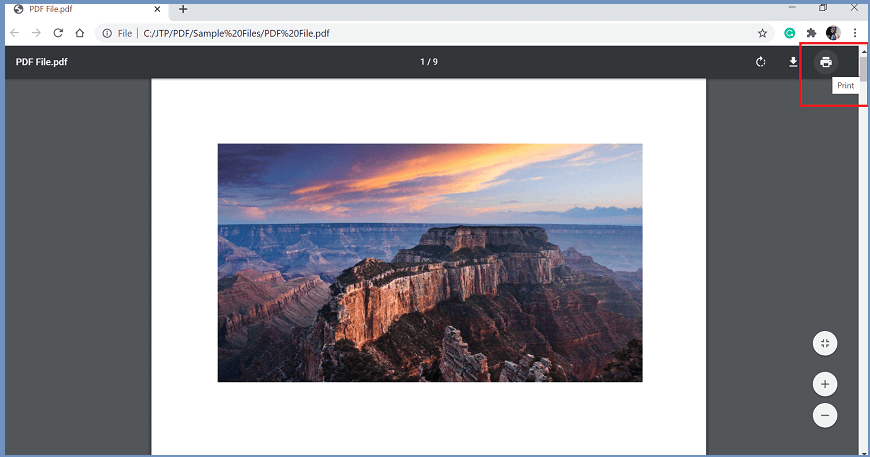Click the Print icon in PDF toolbar
Image resolution: width=870 pixels, height=457 pixels.
point(825,62)
